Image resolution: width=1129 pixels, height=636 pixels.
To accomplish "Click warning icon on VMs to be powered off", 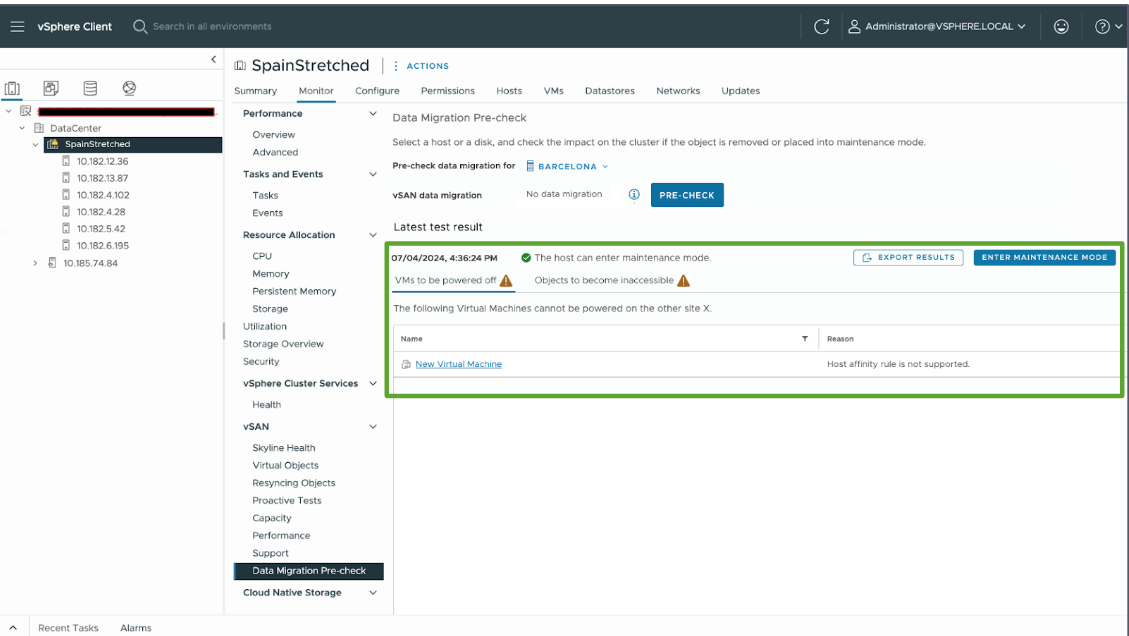I will tap(506, 281).
